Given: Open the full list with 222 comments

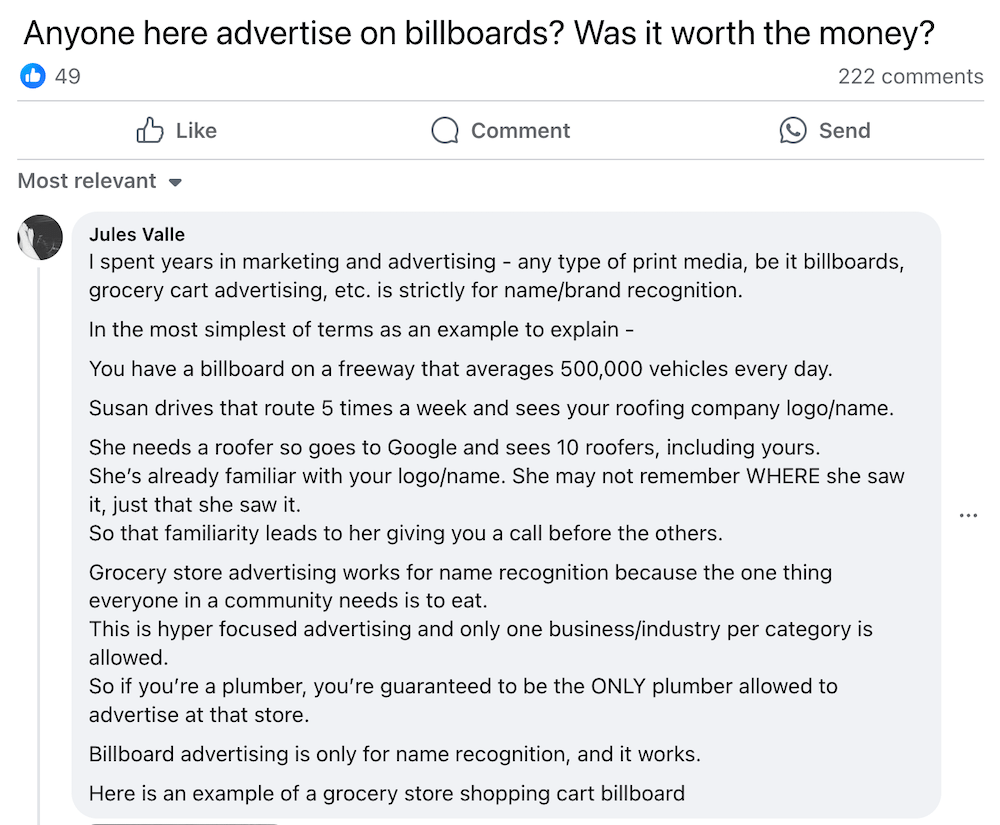Looking at the screenshot, I should [x=911, y=76].
